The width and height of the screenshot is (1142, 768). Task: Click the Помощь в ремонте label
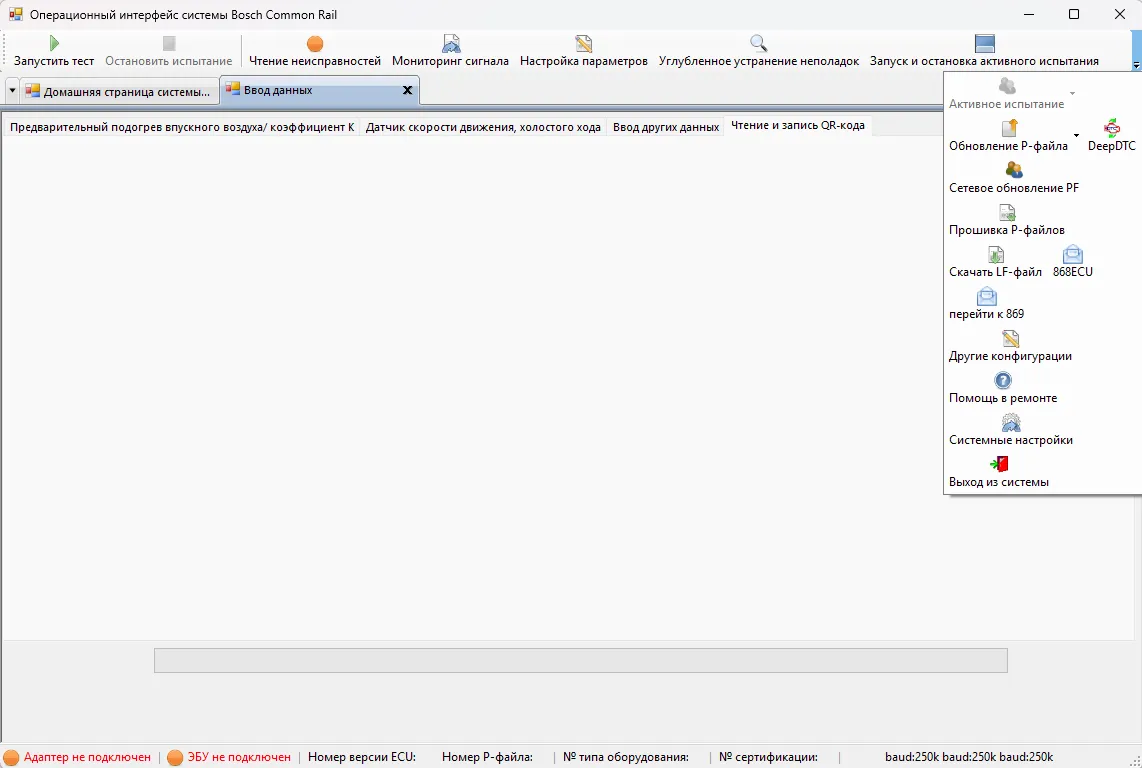[x=1003, y=398]
